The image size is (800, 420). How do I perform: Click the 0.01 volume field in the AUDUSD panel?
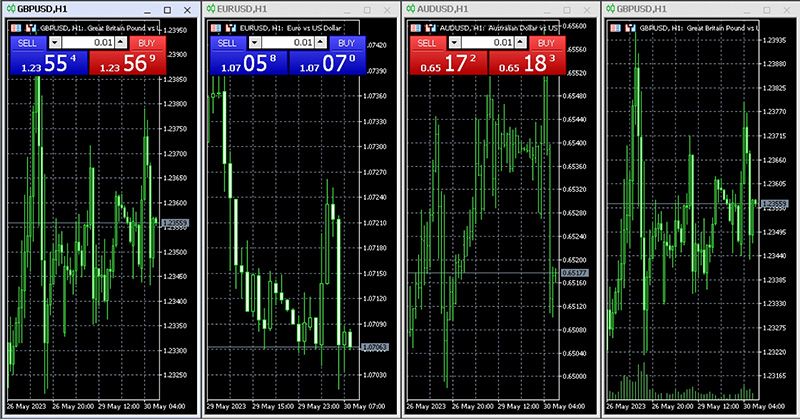[x=488, y=43]
